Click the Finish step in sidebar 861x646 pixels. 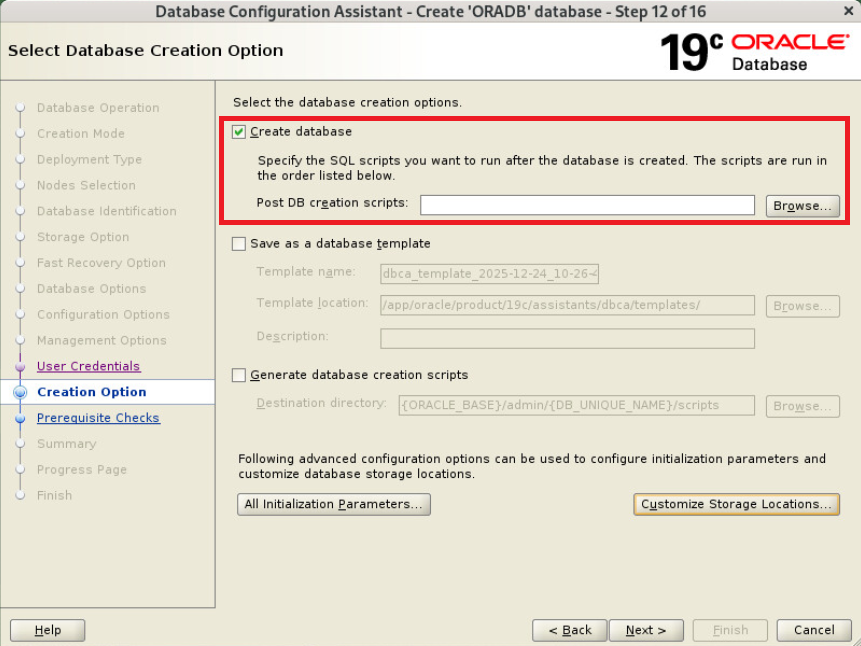pyautogui.click(x=54, y=495)
